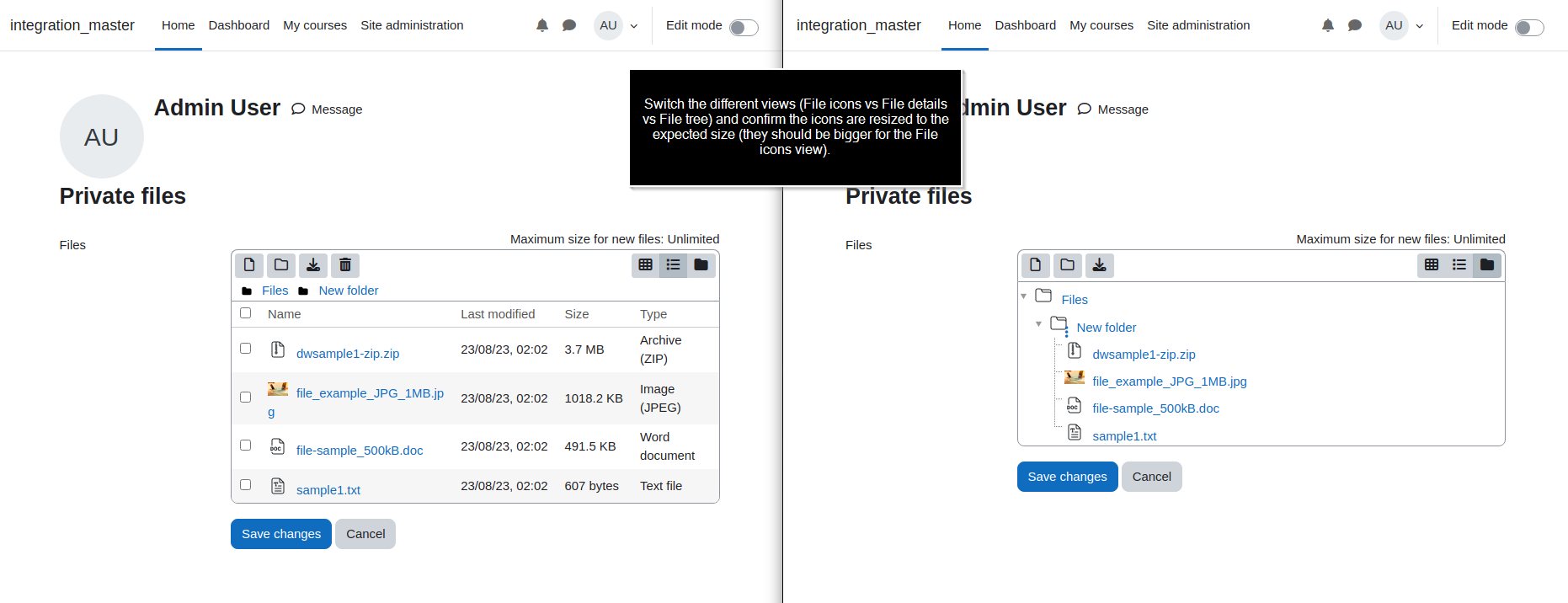The width and height of the screenshot is (1568, 603).
Task: Click the doc icon in right file tree
Action: coord(1075,405)
